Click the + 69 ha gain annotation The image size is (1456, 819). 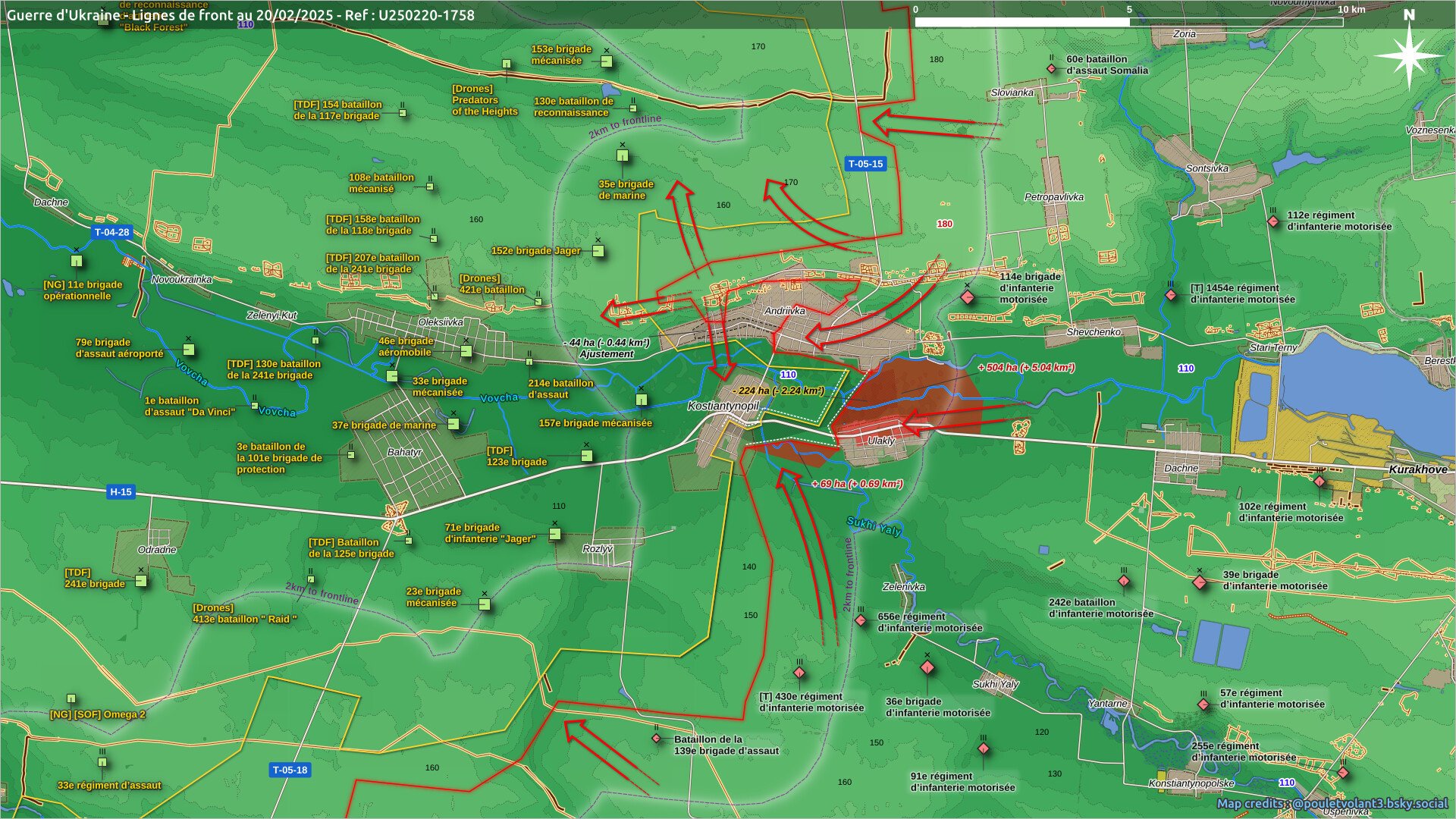(857, 484)
